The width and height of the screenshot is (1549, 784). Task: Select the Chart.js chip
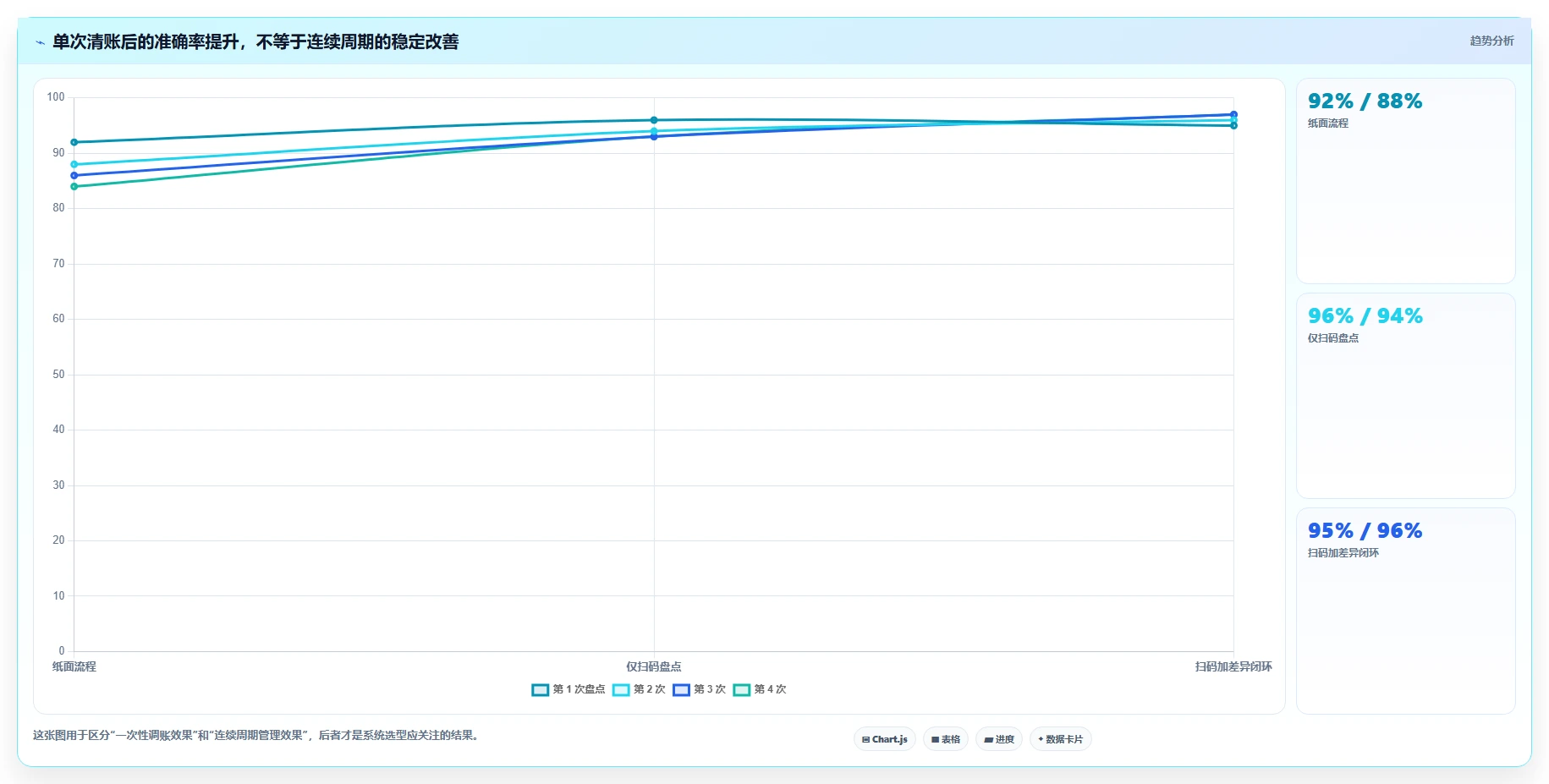[x=885, y=739]
